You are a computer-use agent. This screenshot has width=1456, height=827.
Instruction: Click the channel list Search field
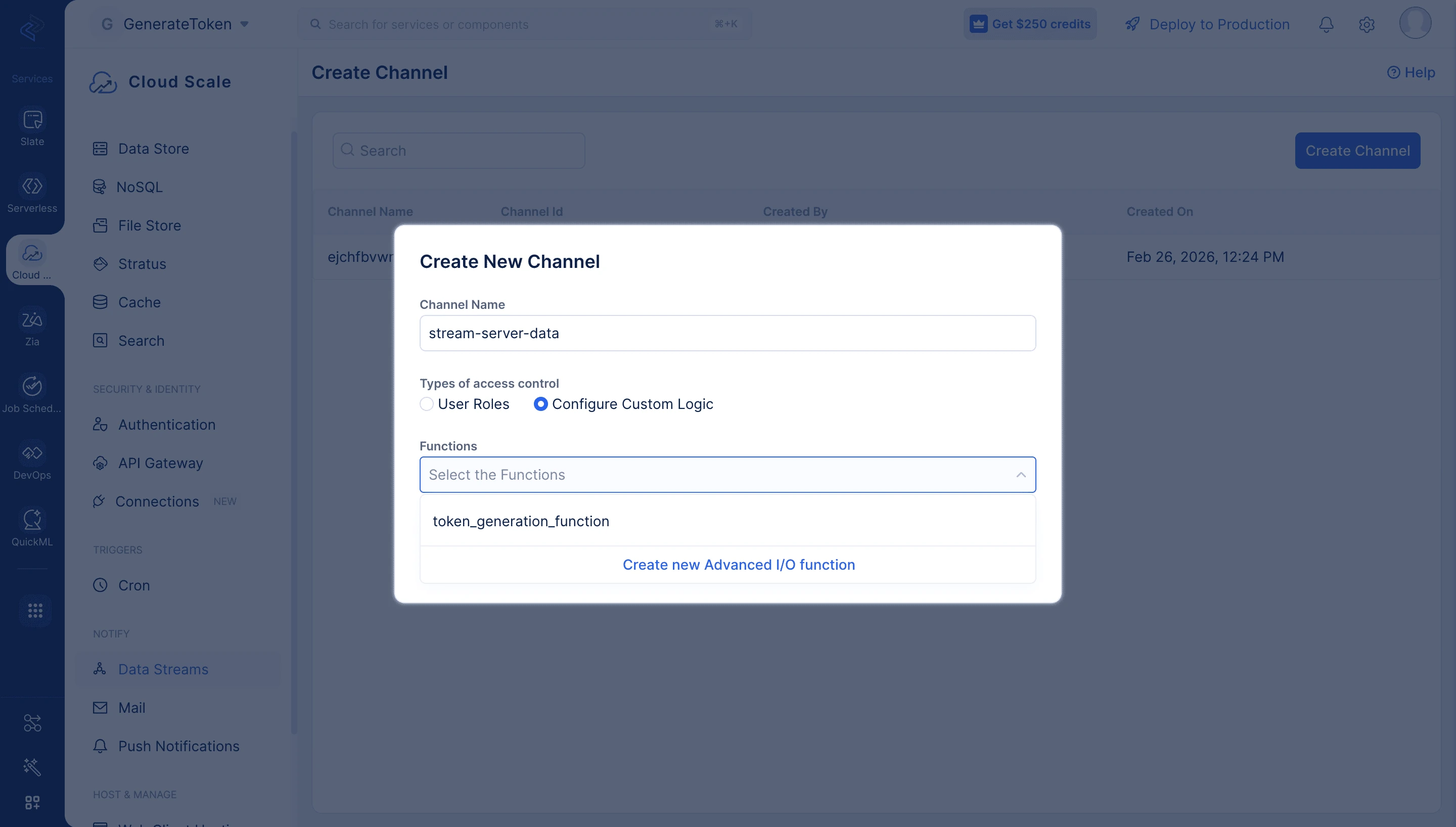pyautogui.click(x=458, y=151)
